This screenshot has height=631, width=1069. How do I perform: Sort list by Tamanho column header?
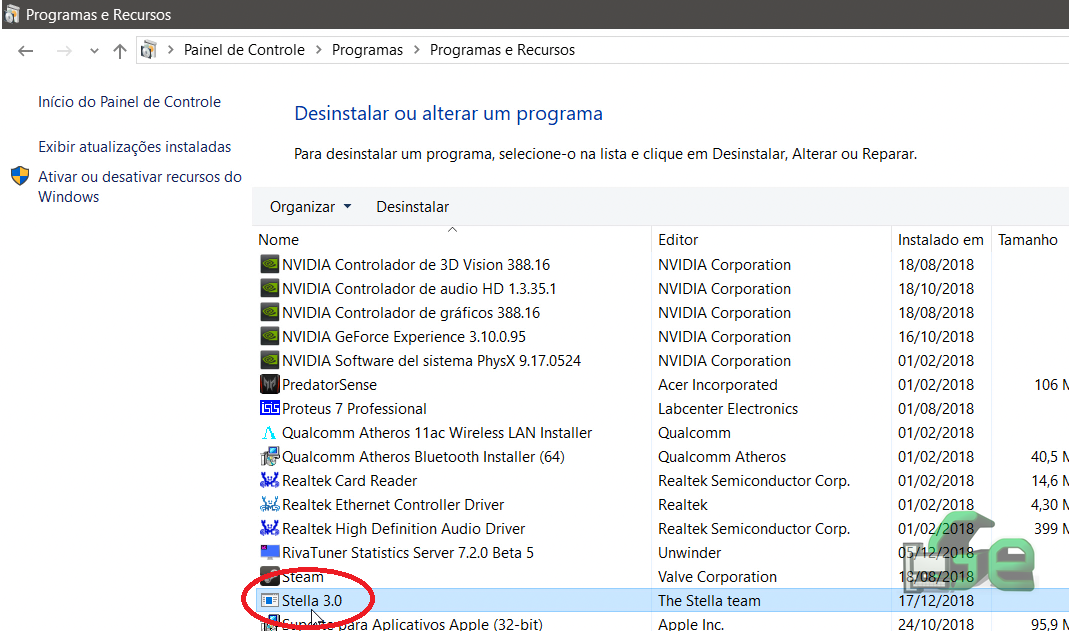pyautogui.click(x=1030, y=239)
